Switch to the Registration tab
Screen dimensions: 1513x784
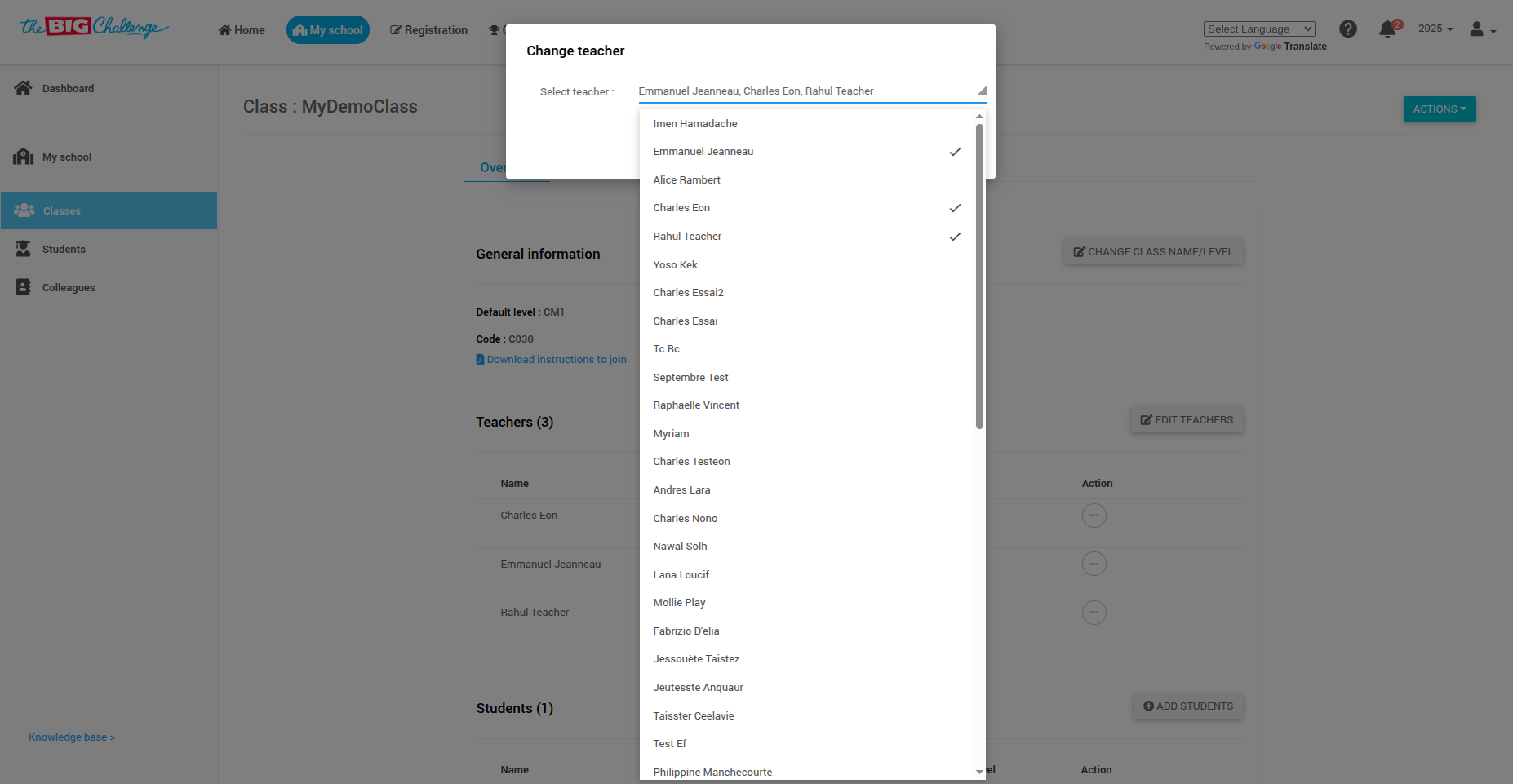click(428, 29)
